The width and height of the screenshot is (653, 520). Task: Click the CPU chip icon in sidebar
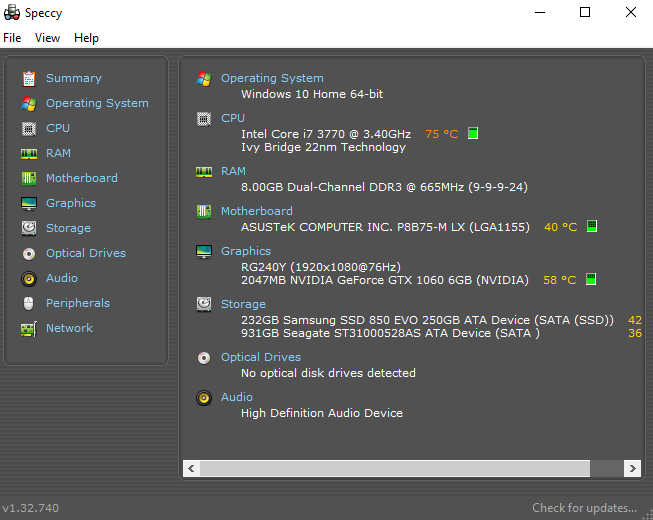pos(29,129)
